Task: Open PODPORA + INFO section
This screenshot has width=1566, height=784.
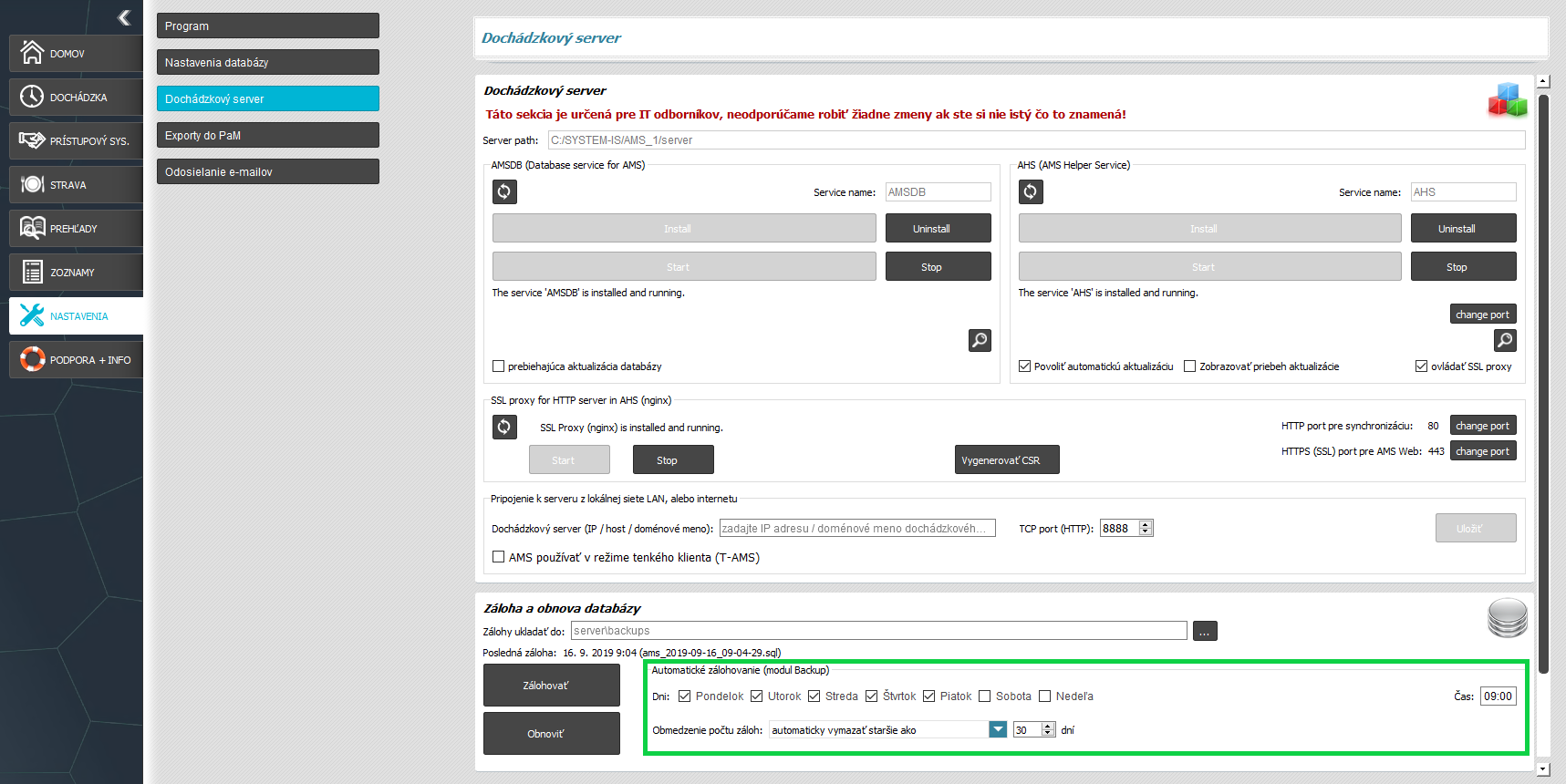Action: click(76, 359)
